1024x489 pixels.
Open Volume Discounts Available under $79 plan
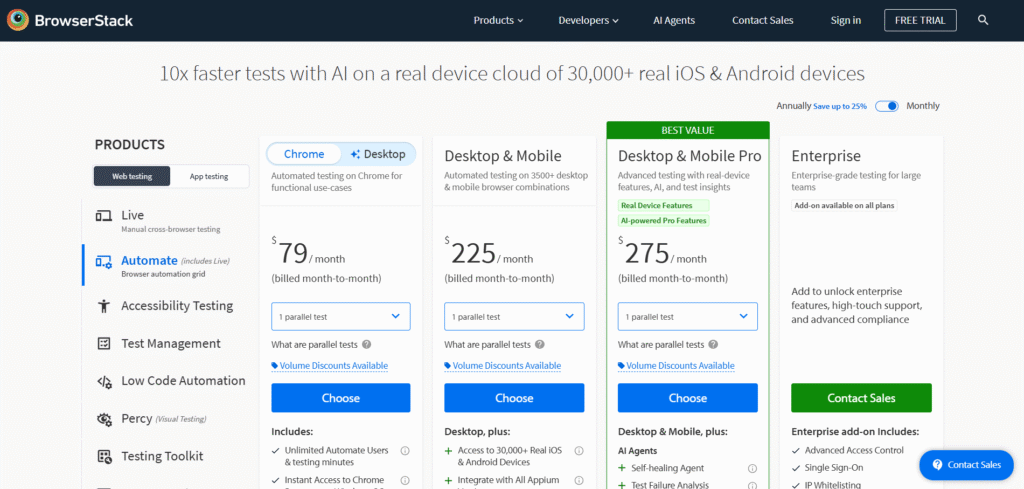click(330, 366)
